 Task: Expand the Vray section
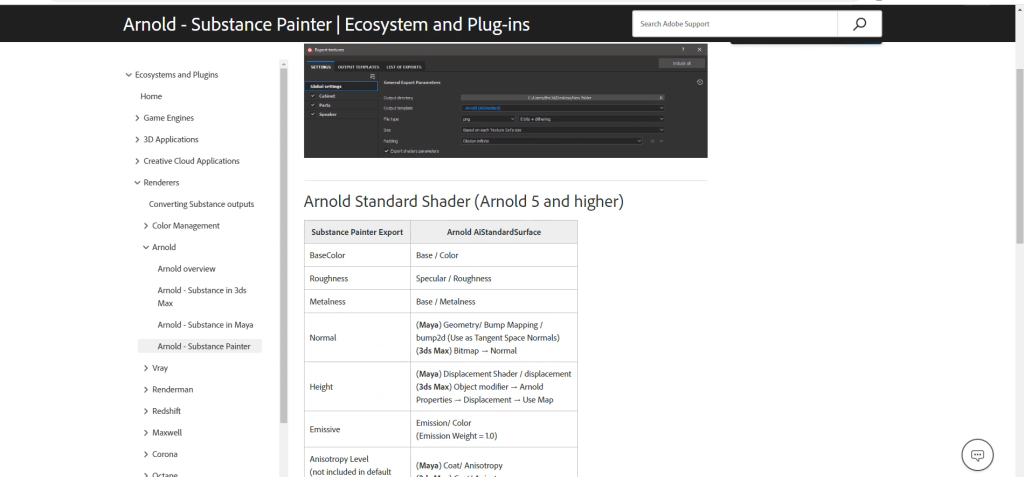pos(146,369)
